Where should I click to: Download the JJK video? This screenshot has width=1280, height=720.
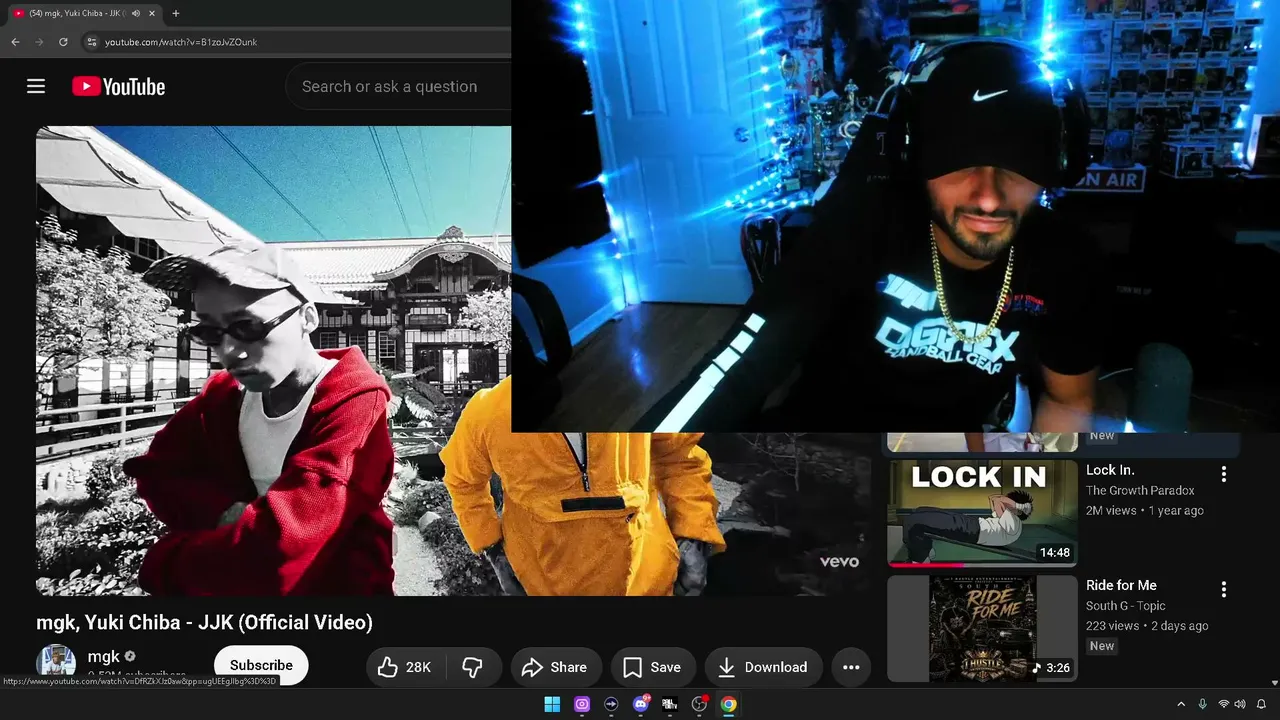pyautogui.click(x=763, y=667)
